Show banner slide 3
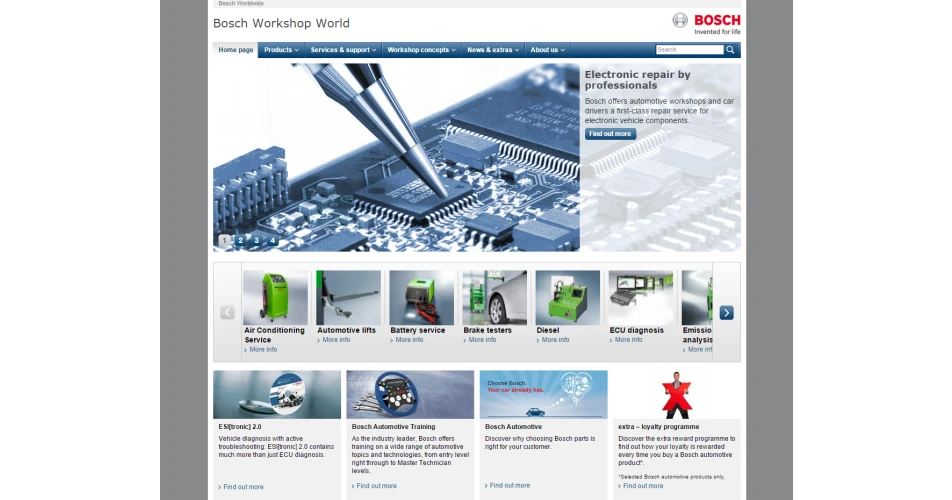 pyautogui.click(x=257, y=240)
